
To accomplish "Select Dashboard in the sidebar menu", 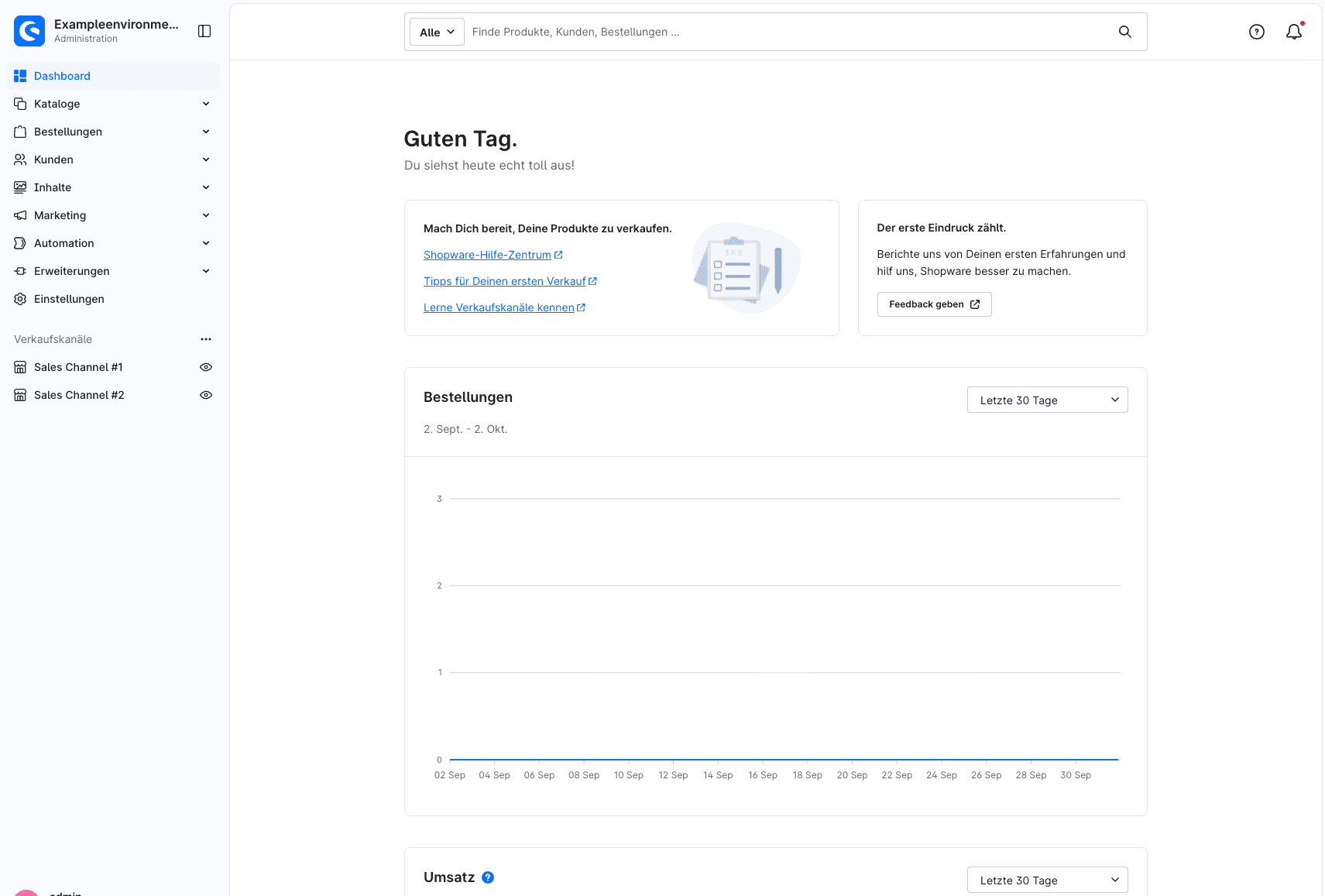I will [x=113, y=76].
